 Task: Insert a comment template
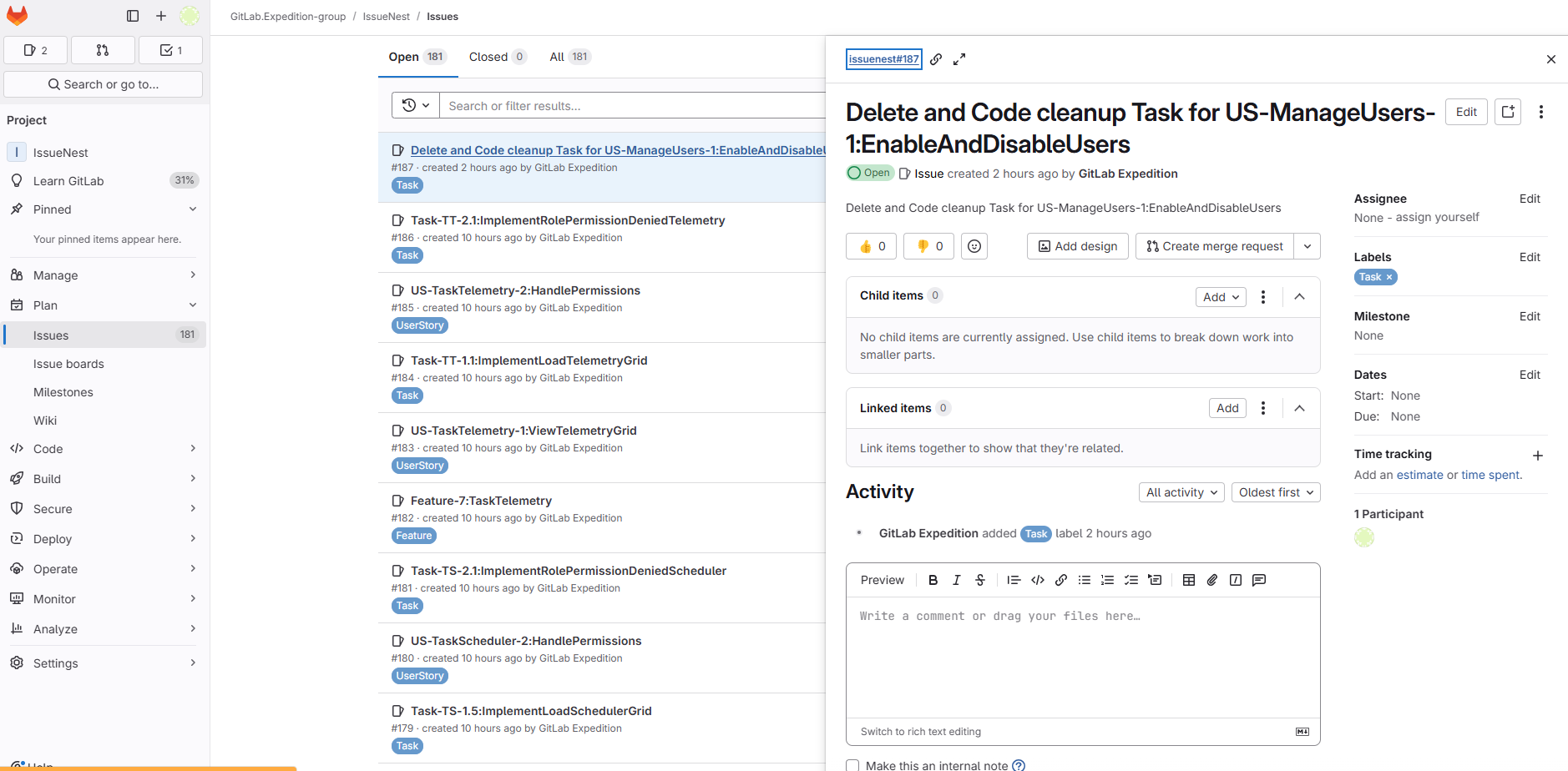pos(1259,580)
